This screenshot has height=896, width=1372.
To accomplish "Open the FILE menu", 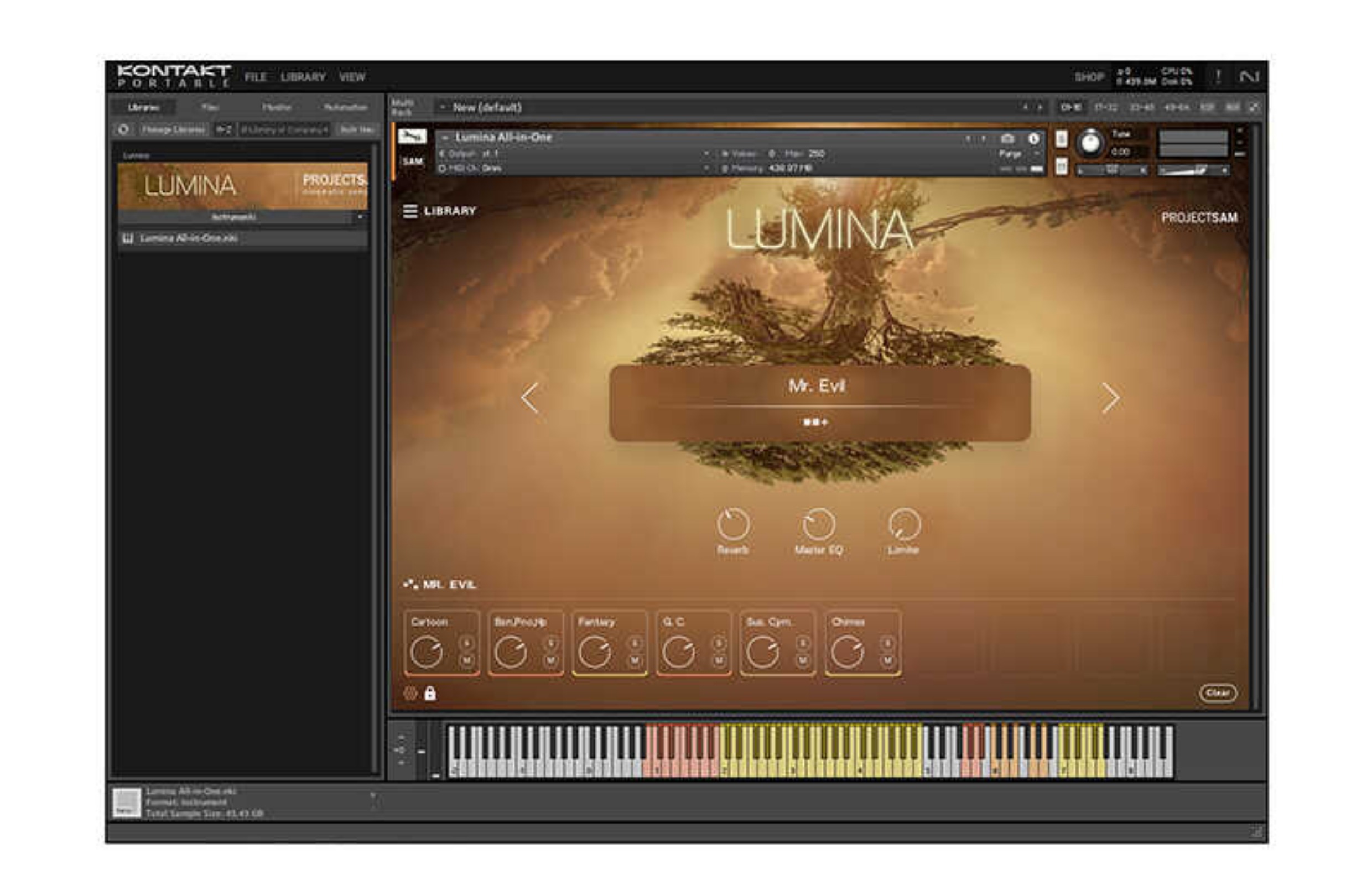I will 256,77.
